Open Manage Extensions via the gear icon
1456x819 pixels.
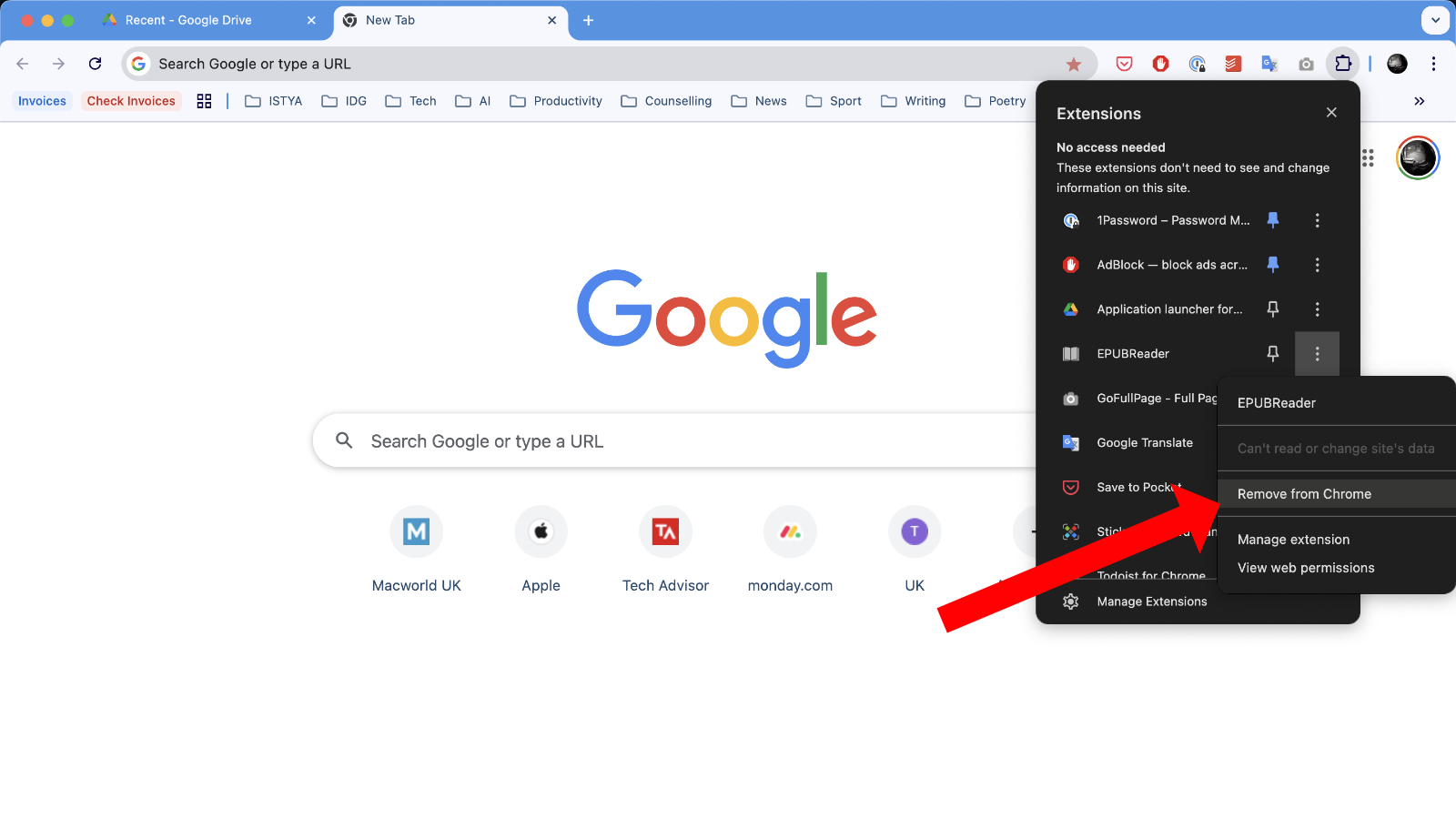tap(1070, 601)
